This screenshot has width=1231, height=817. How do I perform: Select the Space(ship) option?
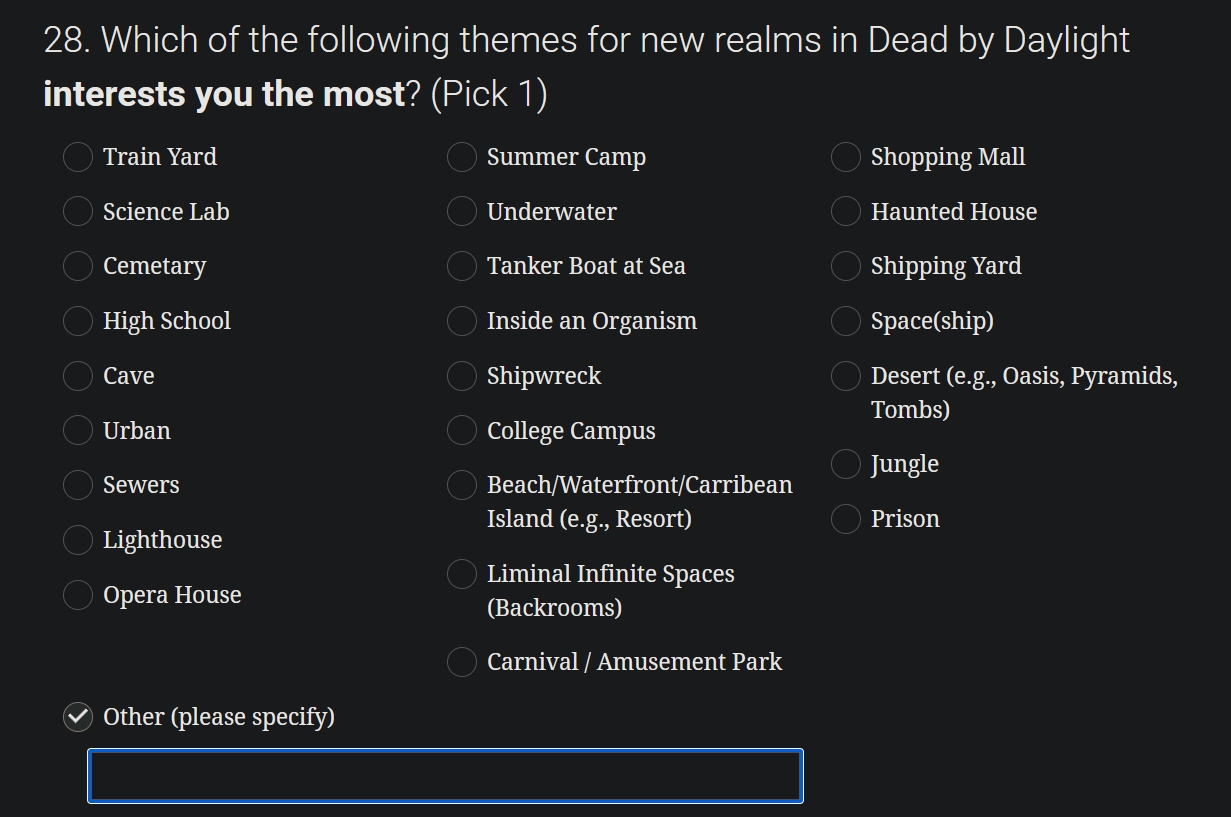point(846,321)
